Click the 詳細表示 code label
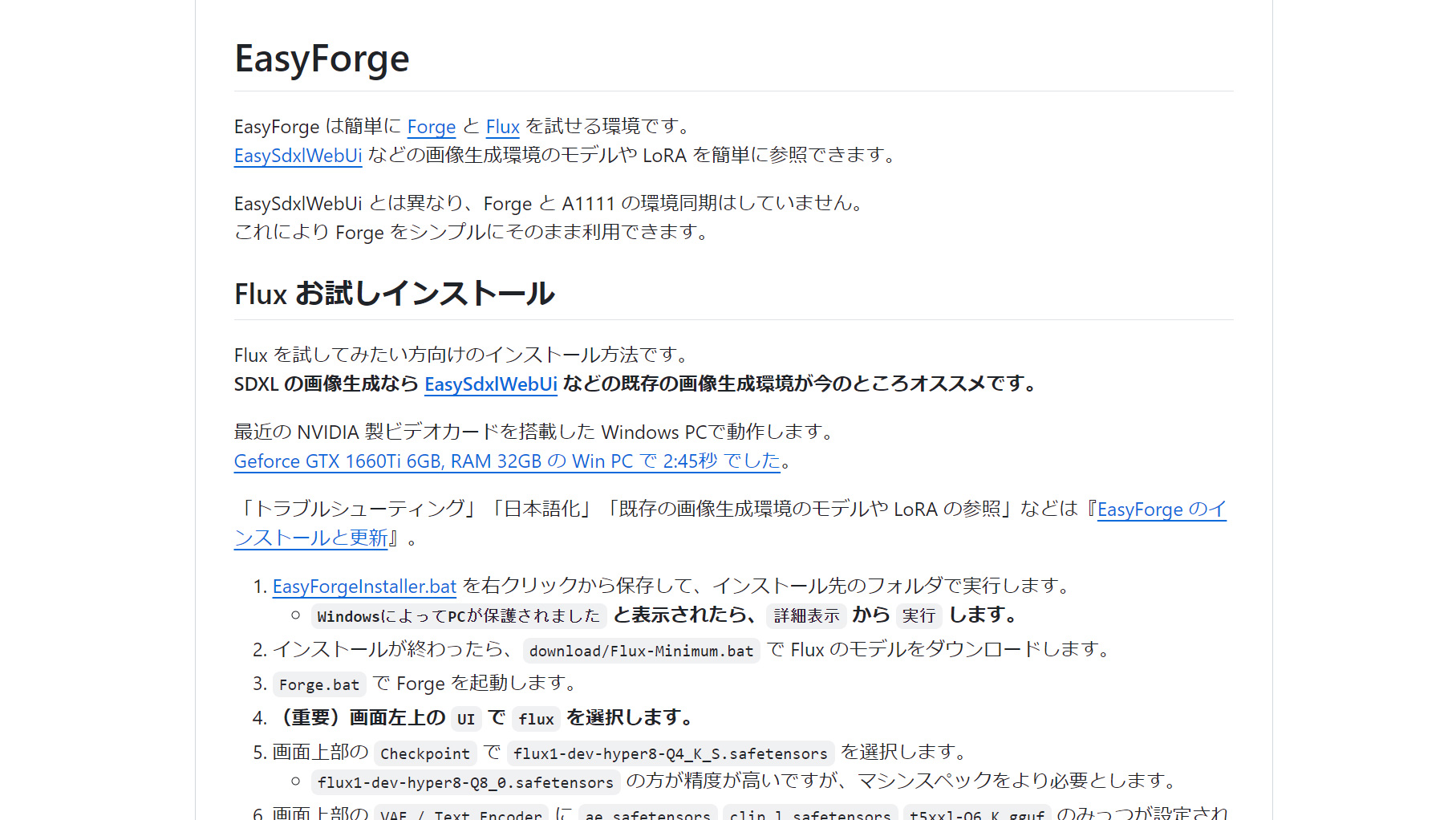1456x820 pixels. [x=806, y=615]
